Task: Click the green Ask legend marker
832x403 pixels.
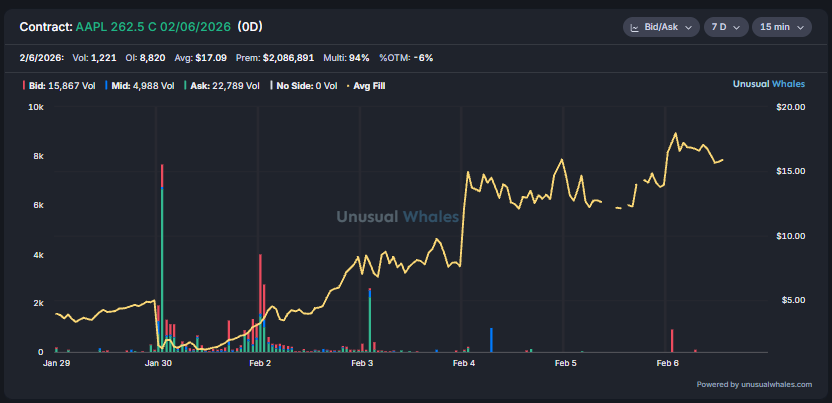Action: [x=186, y=86]
